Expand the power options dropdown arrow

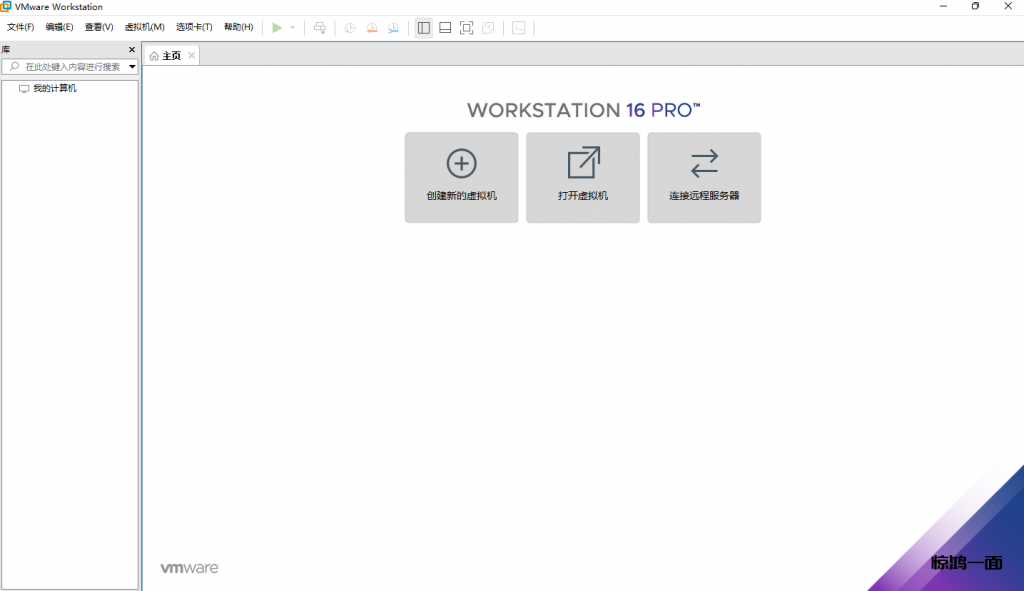pyautogui.click(x=292, y=28)
